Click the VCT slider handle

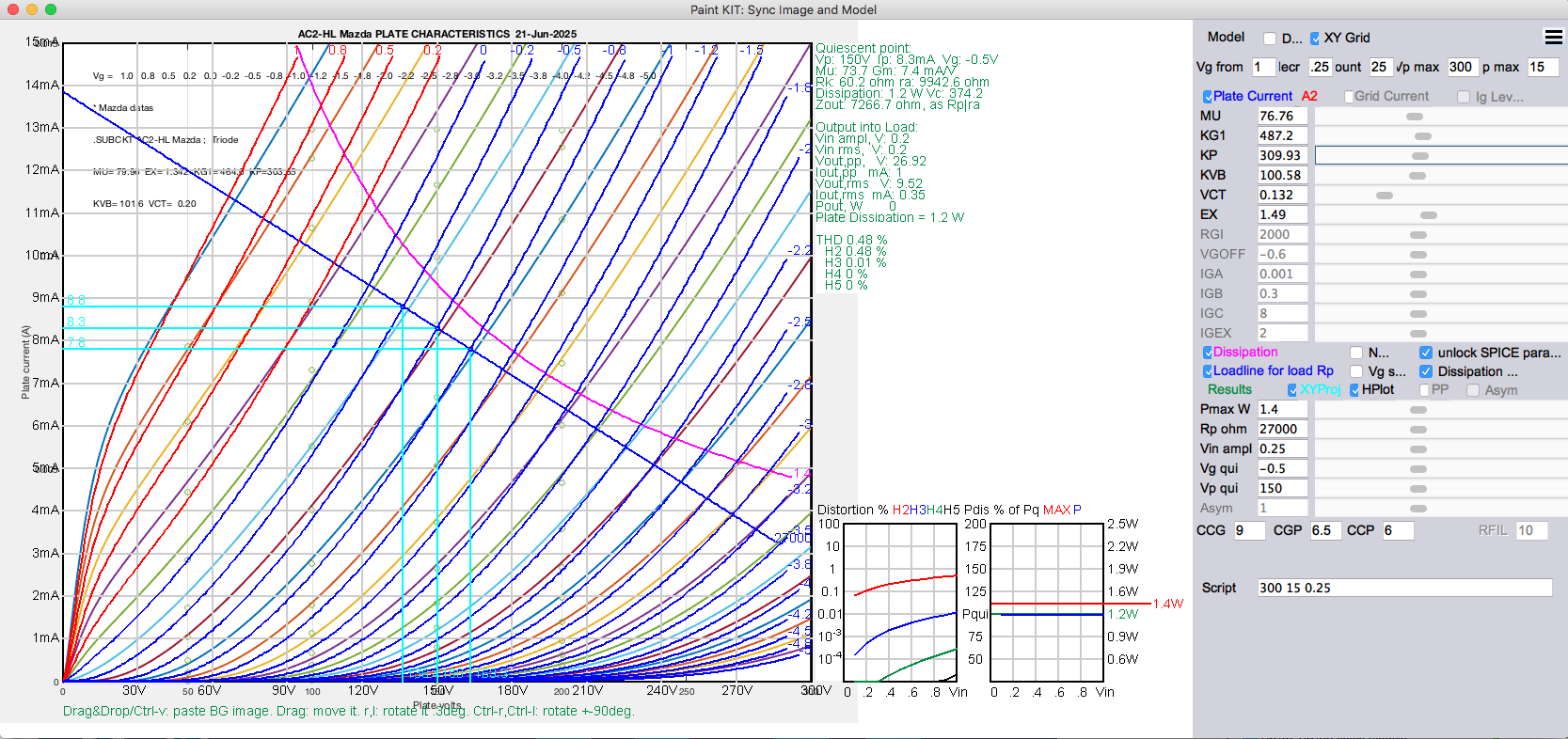tap(1384, 196)
